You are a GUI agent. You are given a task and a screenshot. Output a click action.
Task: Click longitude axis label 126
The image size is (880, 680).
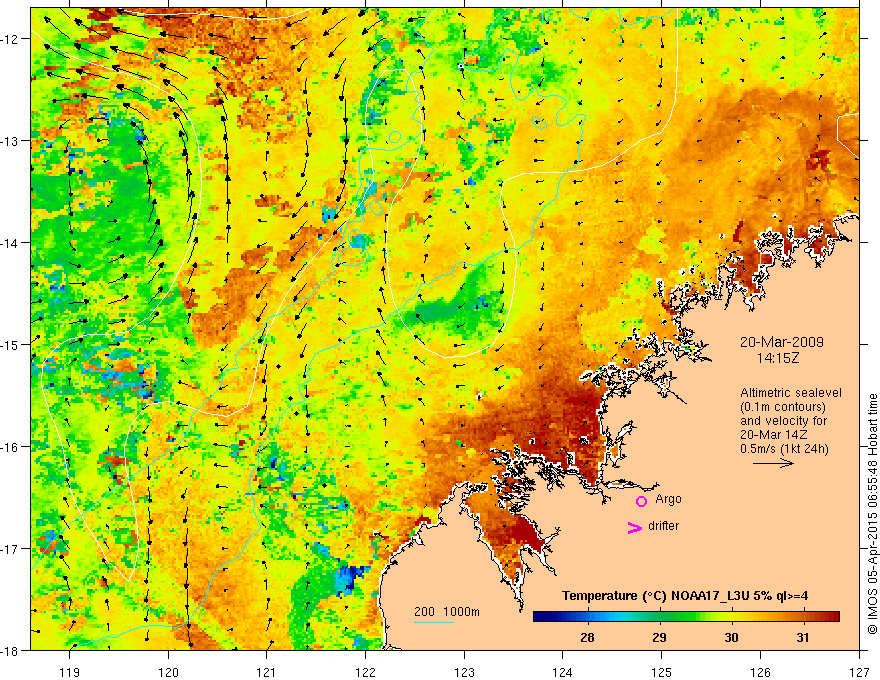click(760, 672)
